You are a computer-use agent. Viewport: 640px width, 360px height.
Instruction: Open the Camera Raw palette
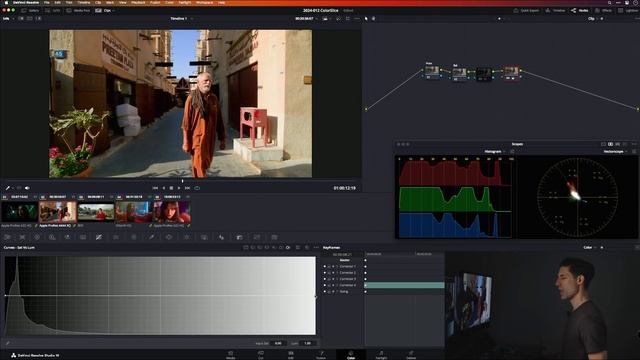coord(7,237)
